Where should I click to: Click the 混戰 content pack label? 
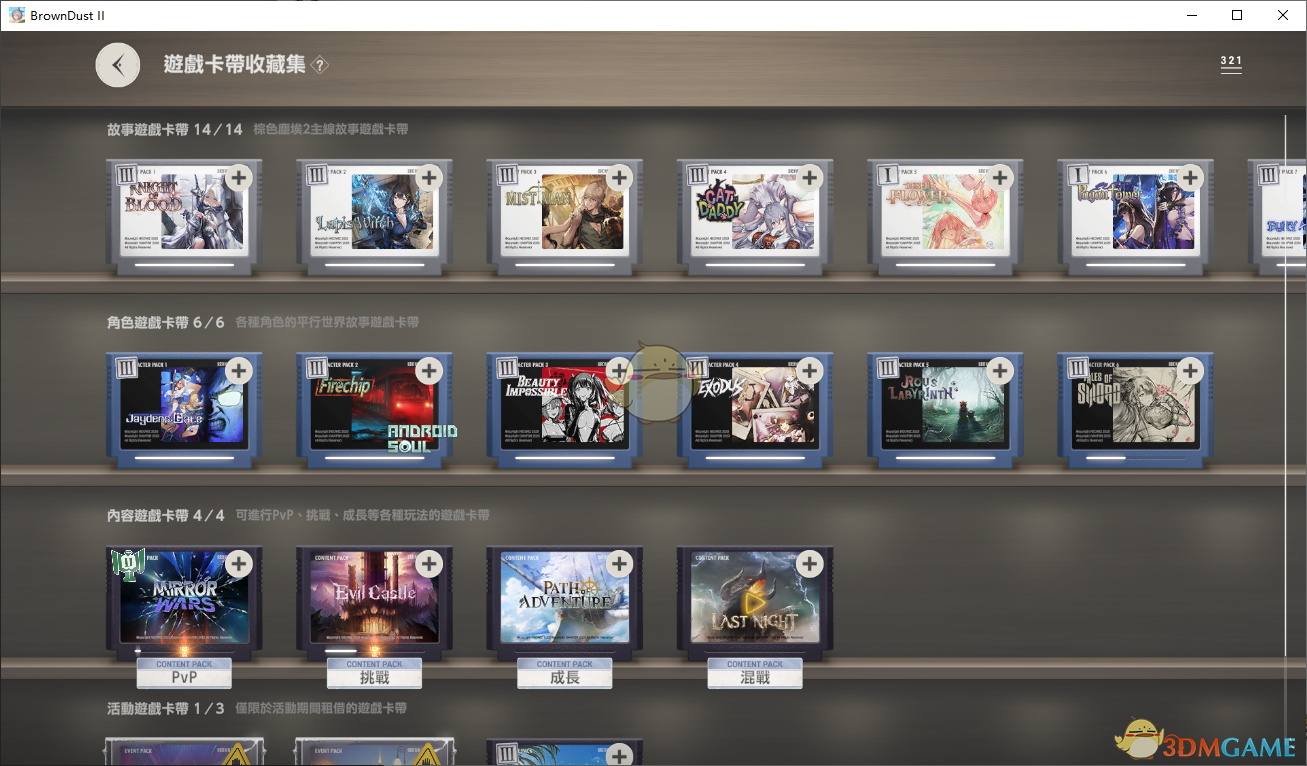click(x=755, y=673)
